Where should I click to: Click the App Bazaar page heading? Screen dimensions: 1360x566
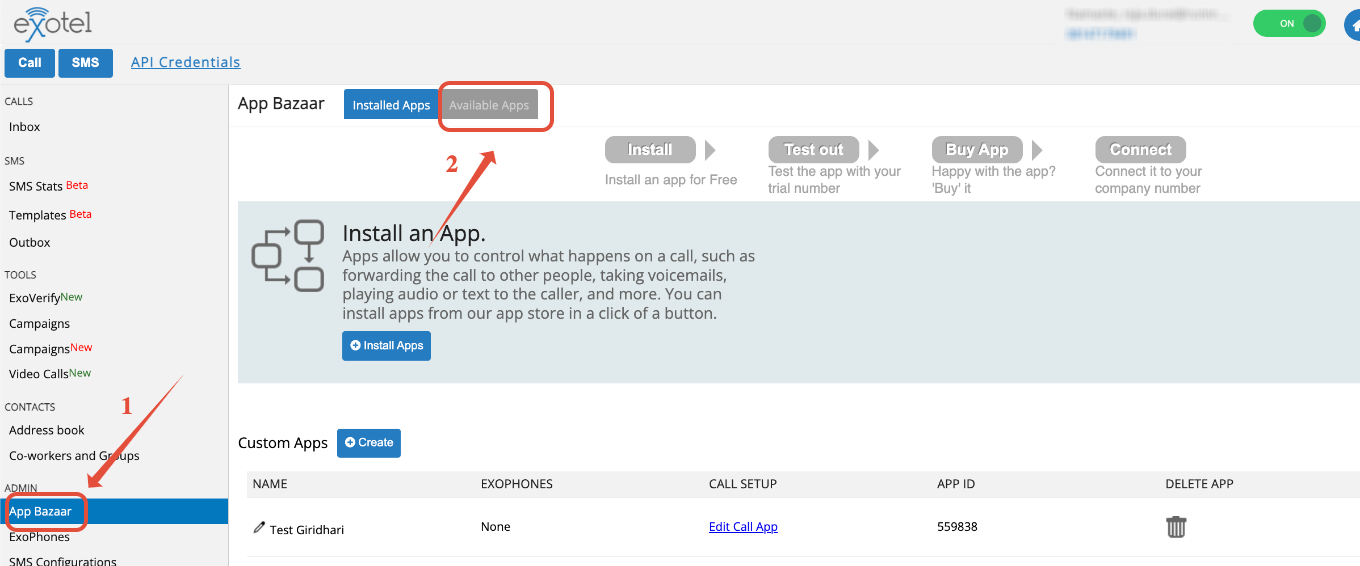point(281,104)
